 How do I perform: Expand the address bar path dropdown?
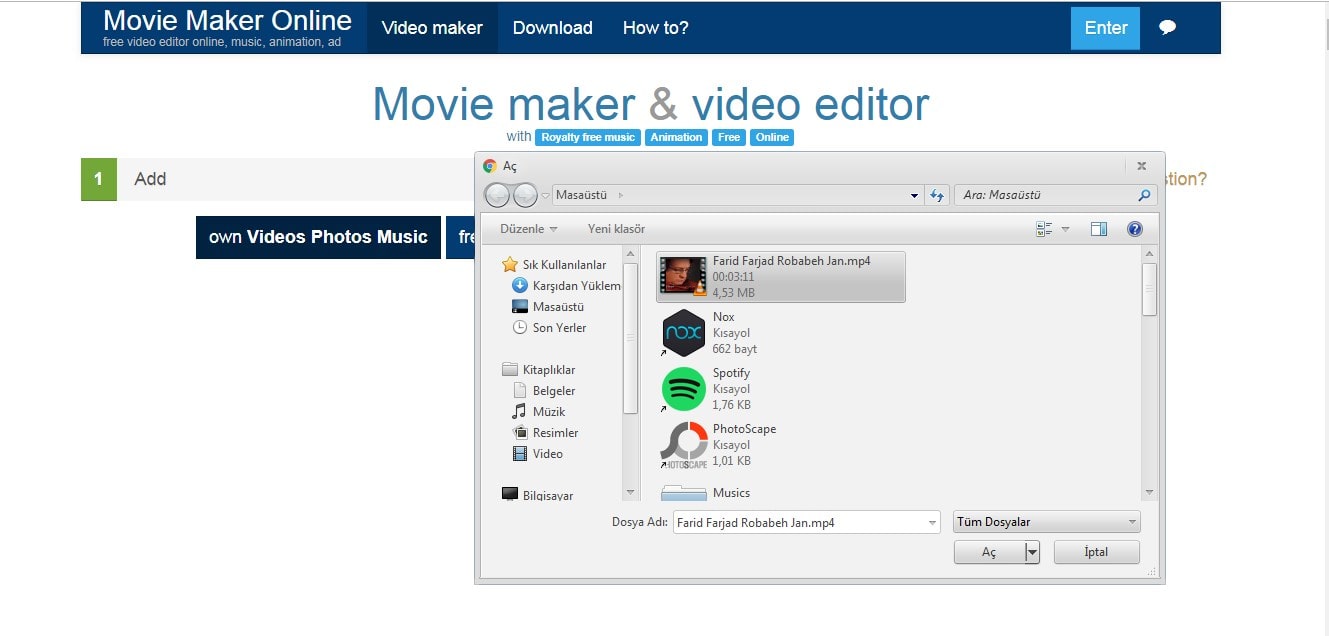pyautogui.click(x=914, y=196)
